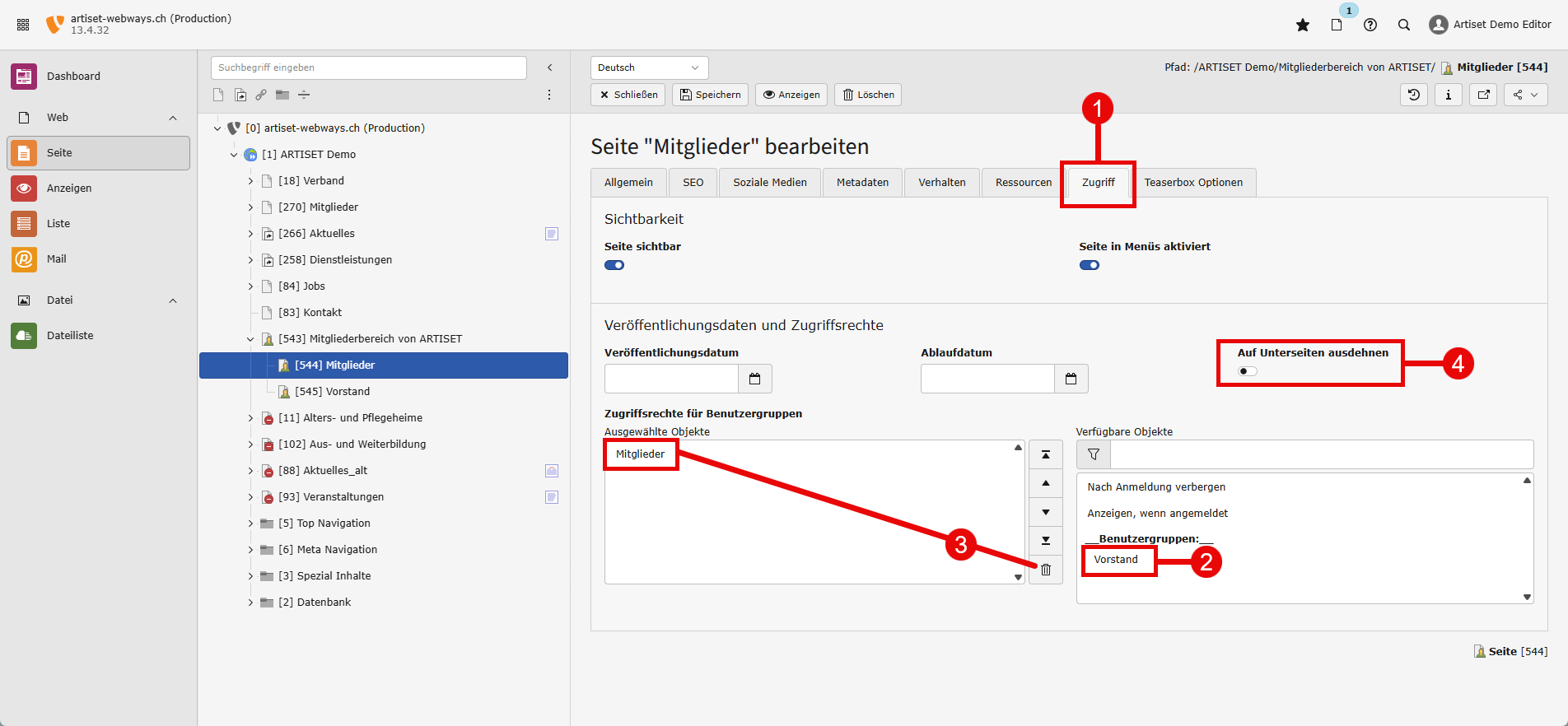The height and width of the screenshot is (726, 1568).
Task: Expand the Aktuelles [266] page node
Action: [250, 234]
